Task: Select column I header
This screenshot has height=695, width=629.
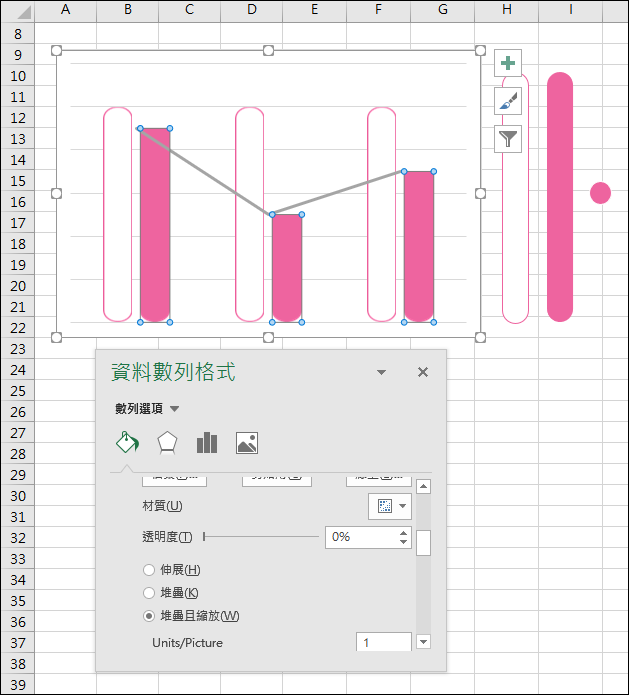Action: tap(570, 10)
